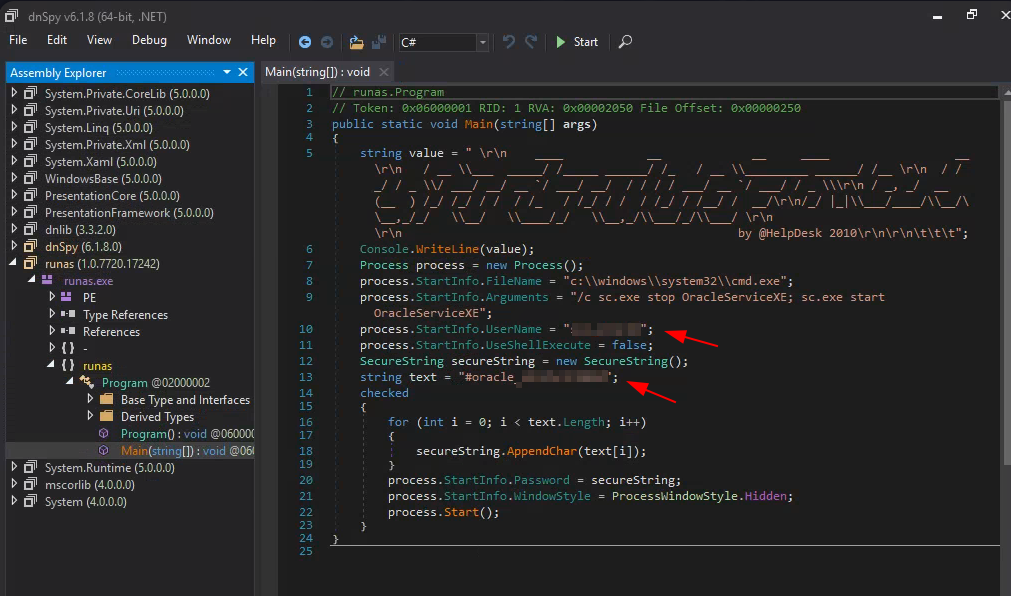This screenshot has height=596, width=1011.
Task: Open Assembly Explorer panel options dropdown
Action: pyautogui.click(x=227, y=72)
